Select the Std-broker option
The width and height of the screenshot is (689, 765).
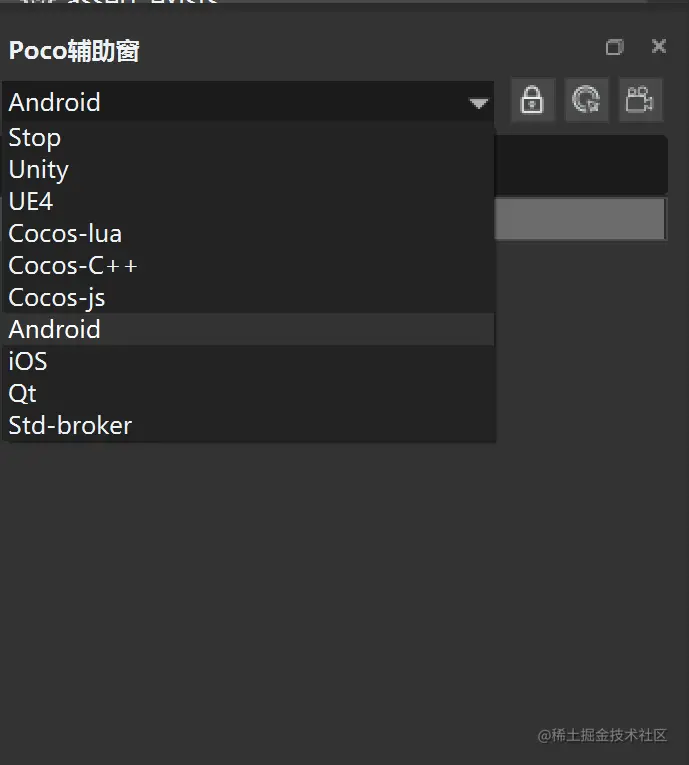click(x=70, y=426)
